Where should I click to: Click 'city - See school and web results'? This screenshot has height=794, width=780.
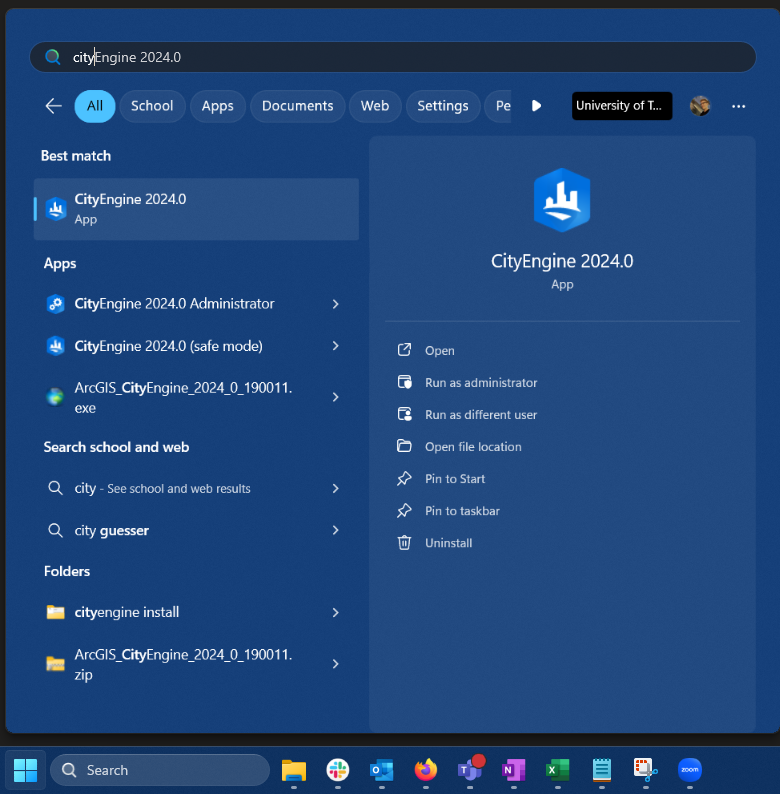[x=162, y=488]
